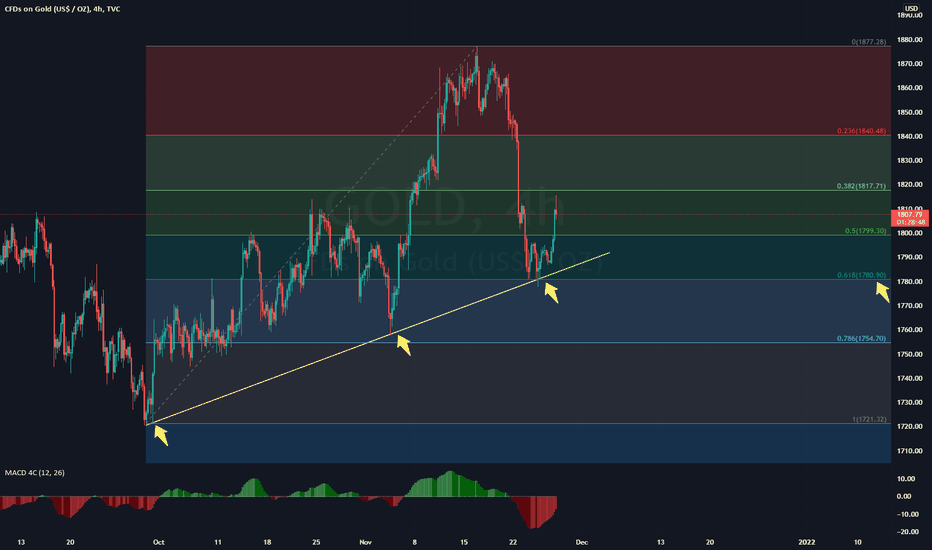Click 1820.00 on the price axis
Image resolution: width=932 pixels, height=550 pixels.
pyautogui.click(x=909, y=185)
